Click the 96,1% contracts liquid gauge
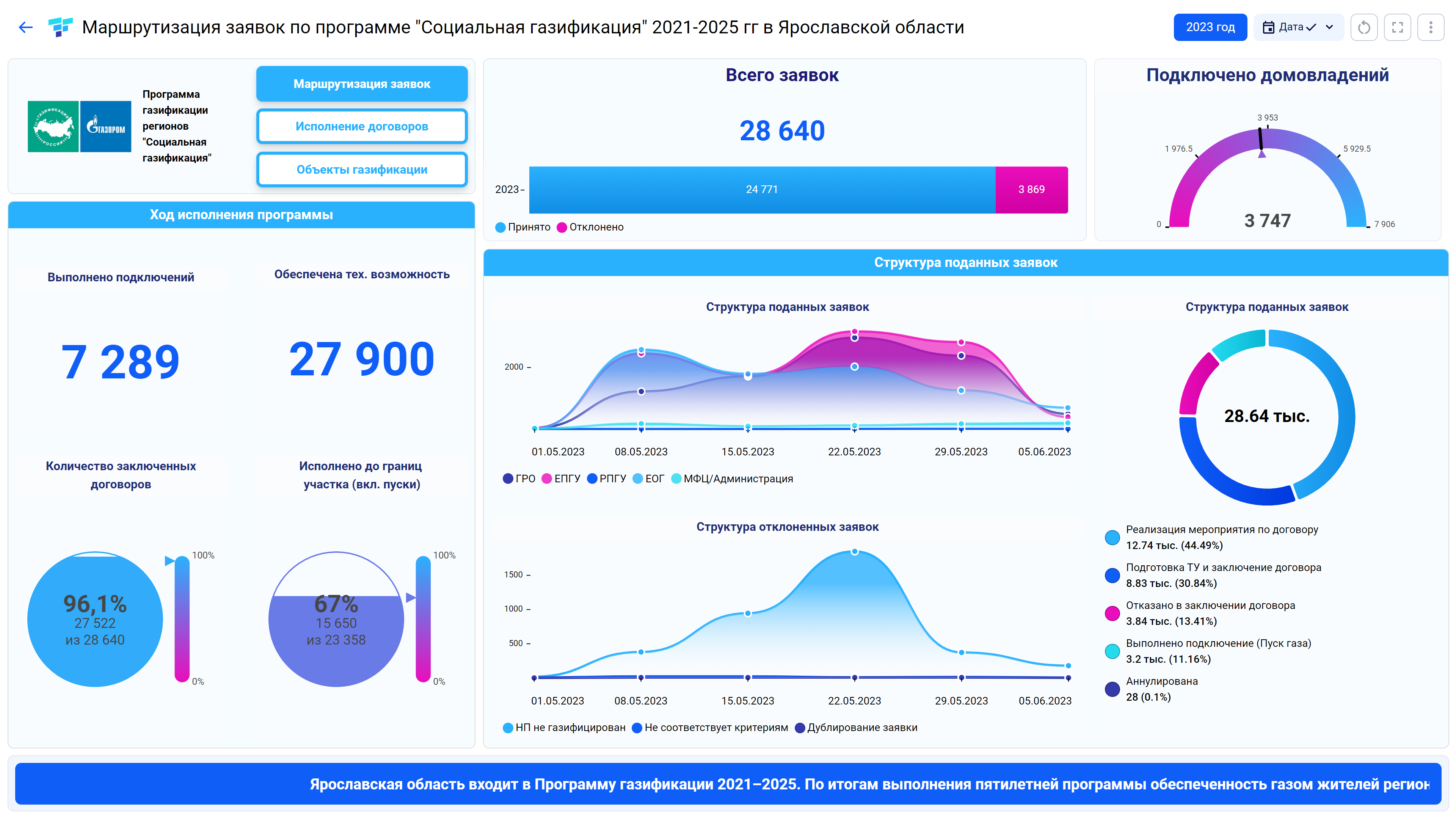This screenshot has width=1456, height=819. (x=95, y=620)
